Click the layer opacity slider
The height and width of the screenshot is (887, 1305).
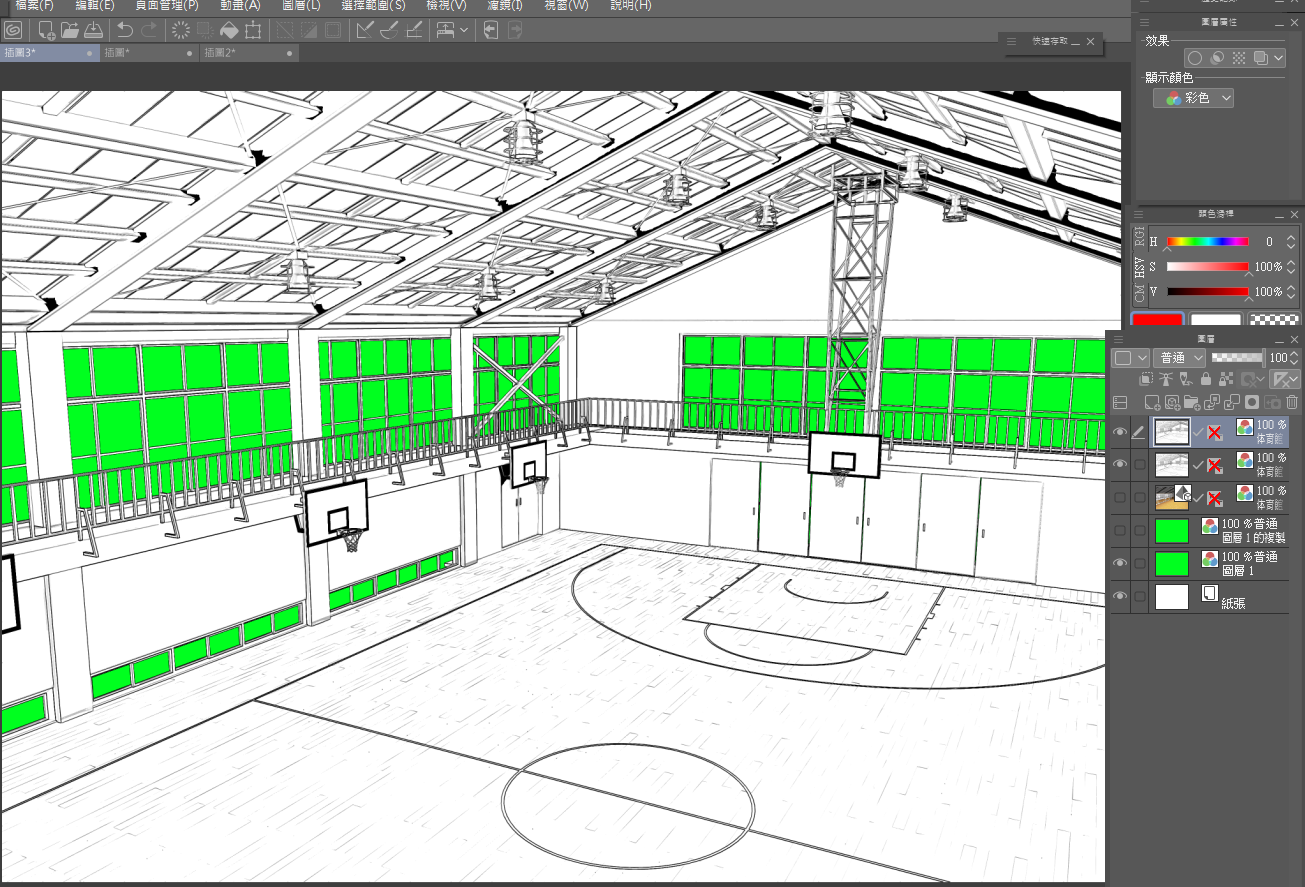(1237, 357)
